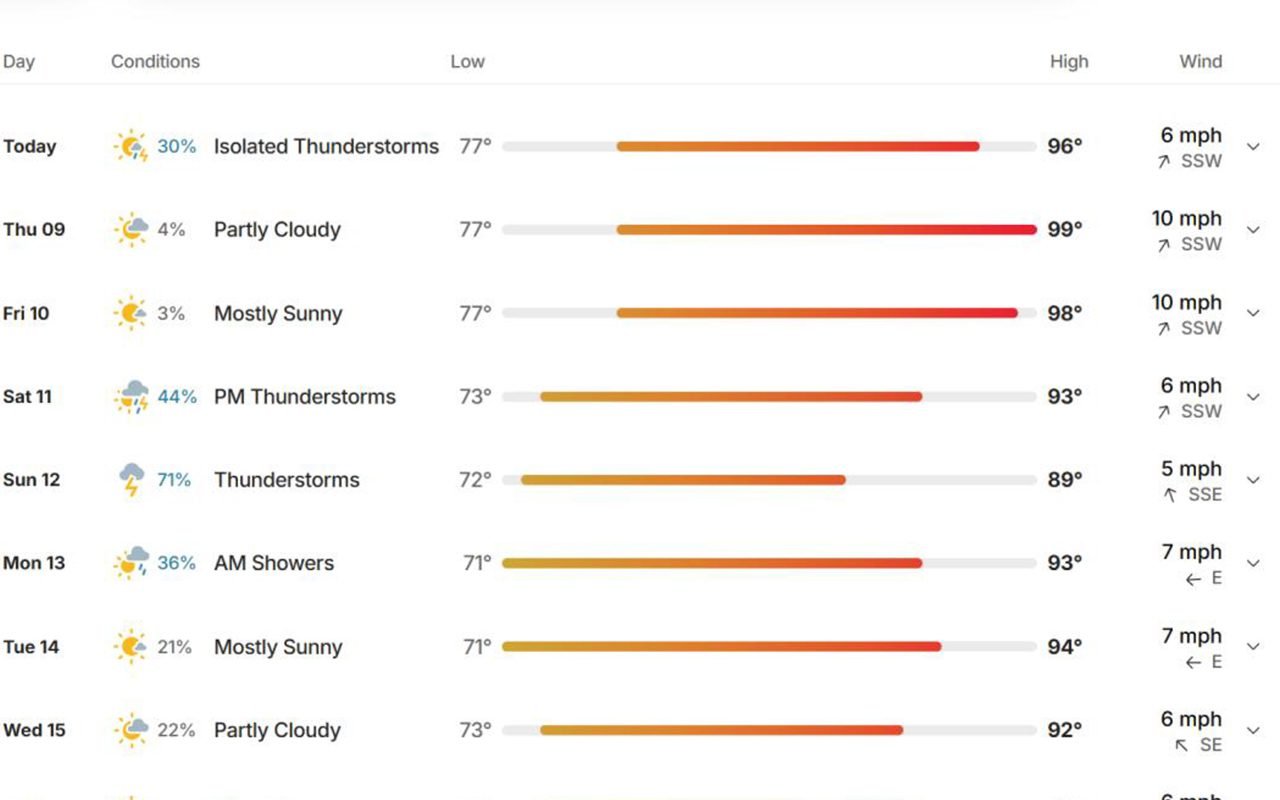Screen dimensions: 1280x800
Task: Expand the Wed 15 forecast row chevron
Action: pyautogui.click(x=1253, y=731)
